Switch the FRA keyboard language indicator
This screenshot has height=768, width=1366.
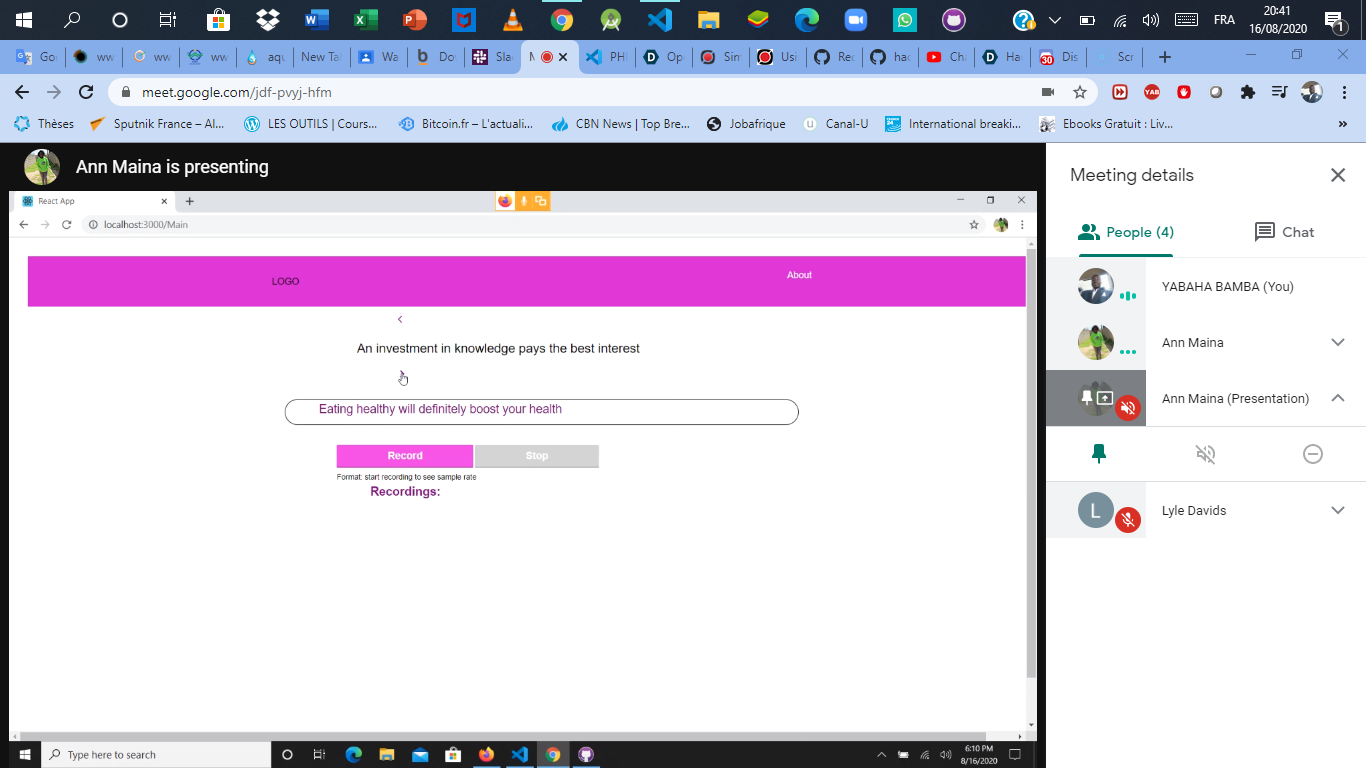tap(1223, 19)
